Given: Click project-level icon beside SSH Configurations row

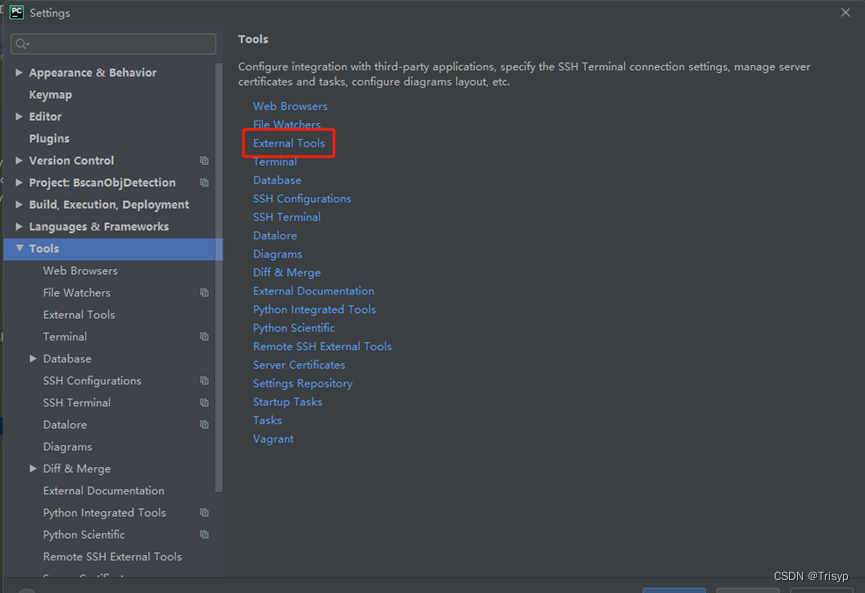Looking at the screenshot, I should coord(204,381).
